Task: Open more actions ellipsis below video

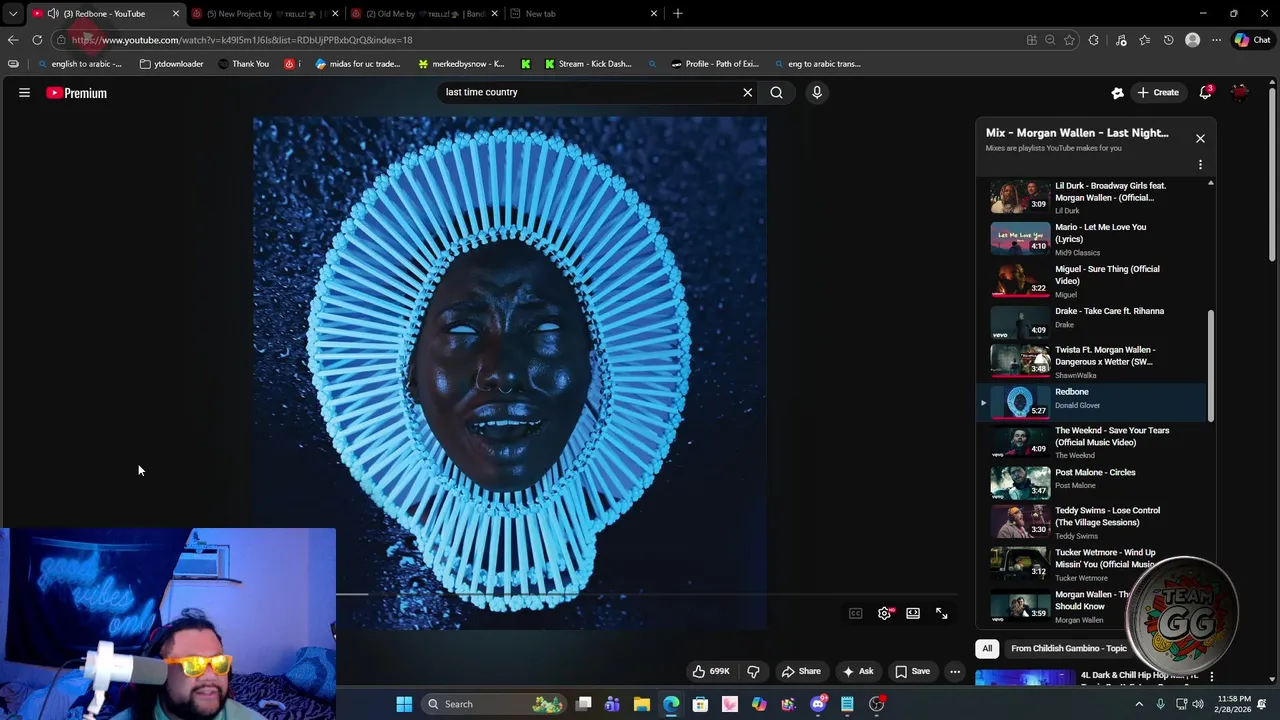Action: coord(955,671)
